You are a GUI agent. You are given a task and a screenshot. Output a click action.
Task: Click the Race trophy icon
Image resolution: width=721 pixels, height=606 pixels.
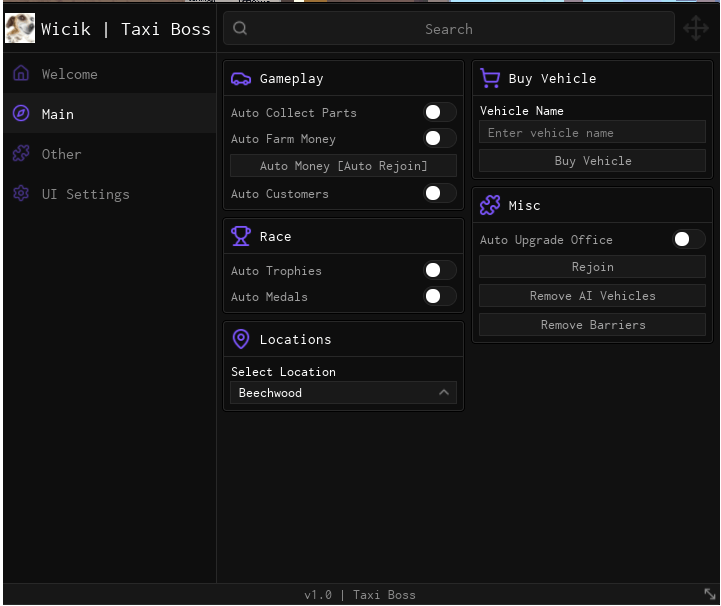click(x=241, y=236)
